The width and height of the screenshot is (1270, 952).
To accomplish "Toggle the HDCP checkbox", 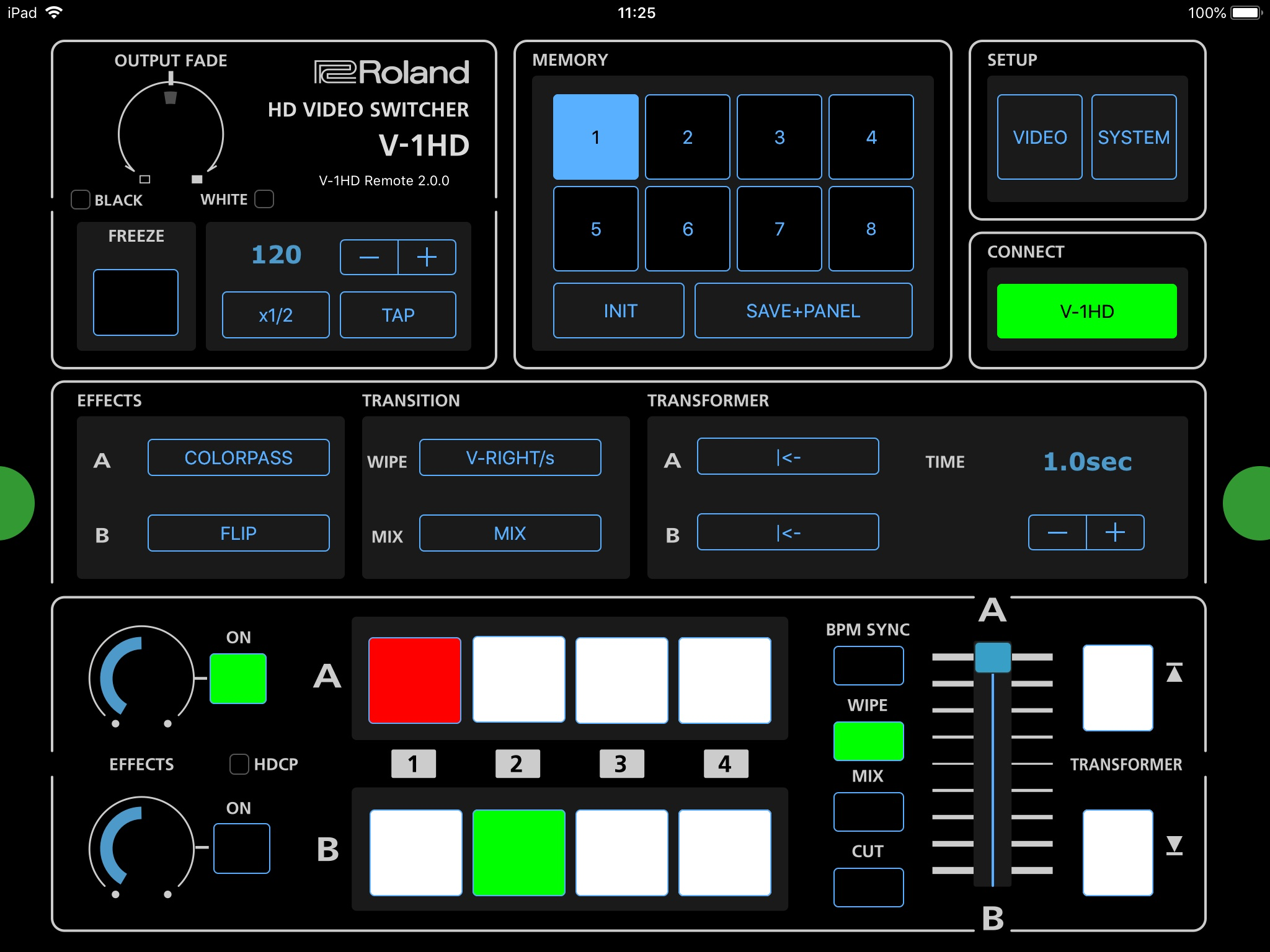I will pyautogui.click(x=239, y=764).
